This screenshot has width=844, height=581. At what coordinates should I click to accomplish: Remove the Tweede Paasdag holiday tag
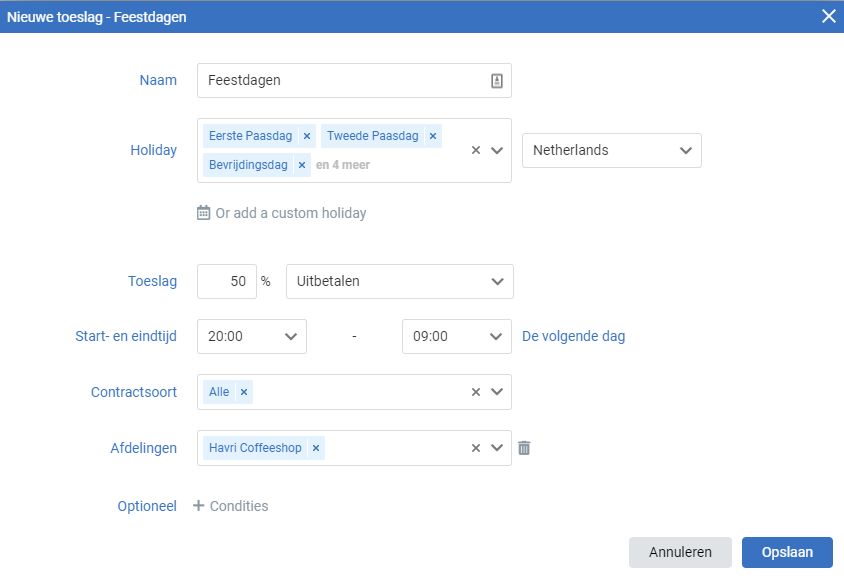click(433, 136)
